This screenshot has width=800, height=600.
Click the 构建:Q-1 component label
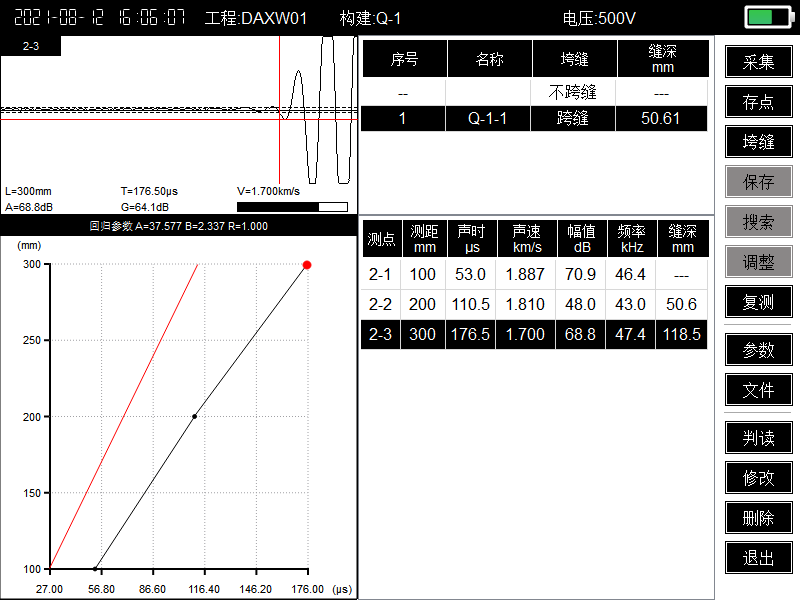[370, 18]
